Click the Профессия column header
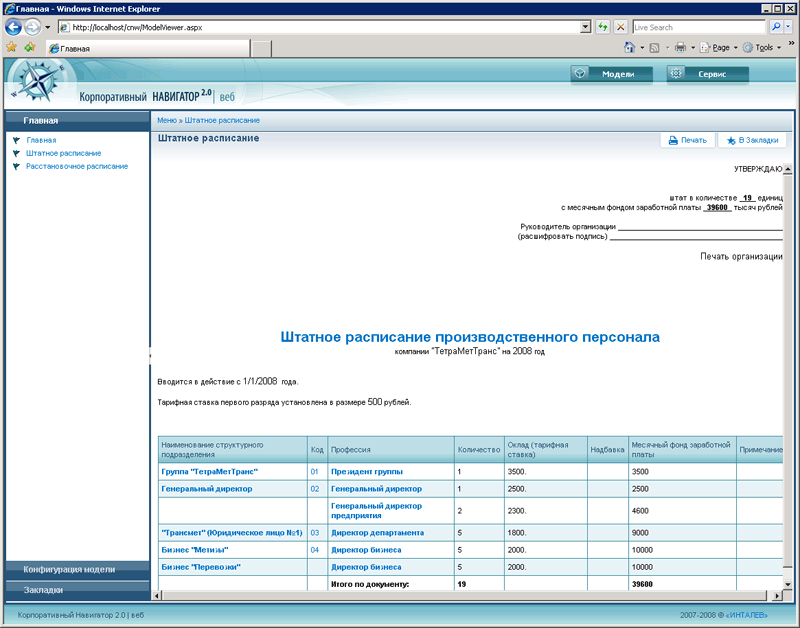This screenshot has height=628, width=800. [x=391, y=449]
